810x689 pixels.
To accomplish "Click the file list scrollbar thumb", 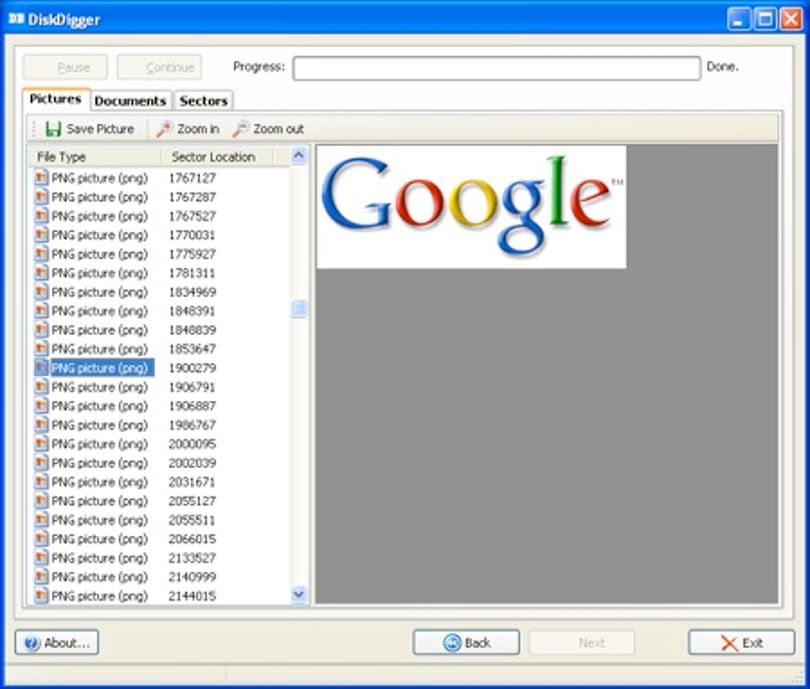I will [x=299, y=309].
